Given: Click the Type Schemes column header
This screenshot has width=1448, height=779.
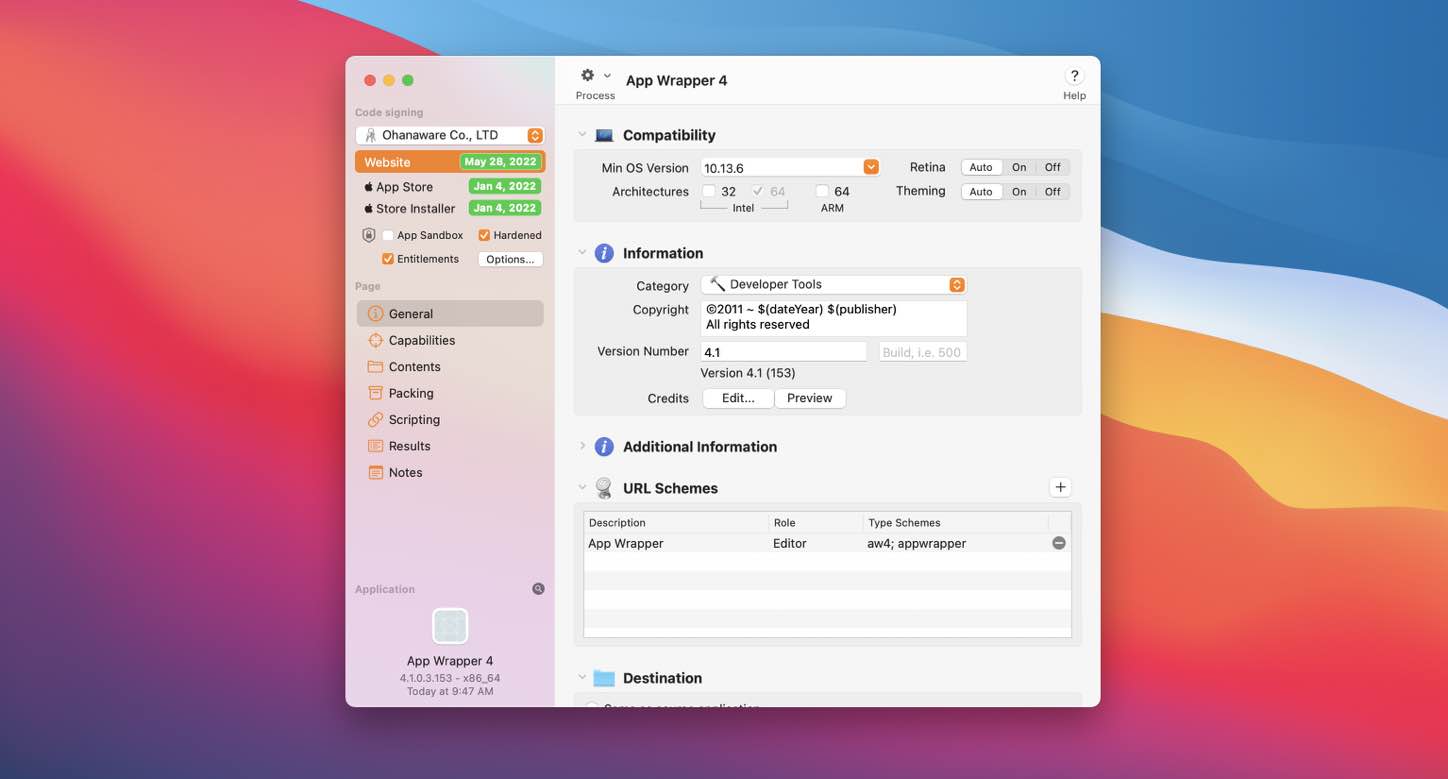Looking at the screenshot, I should pyautogui.click(x=955, y=522).
